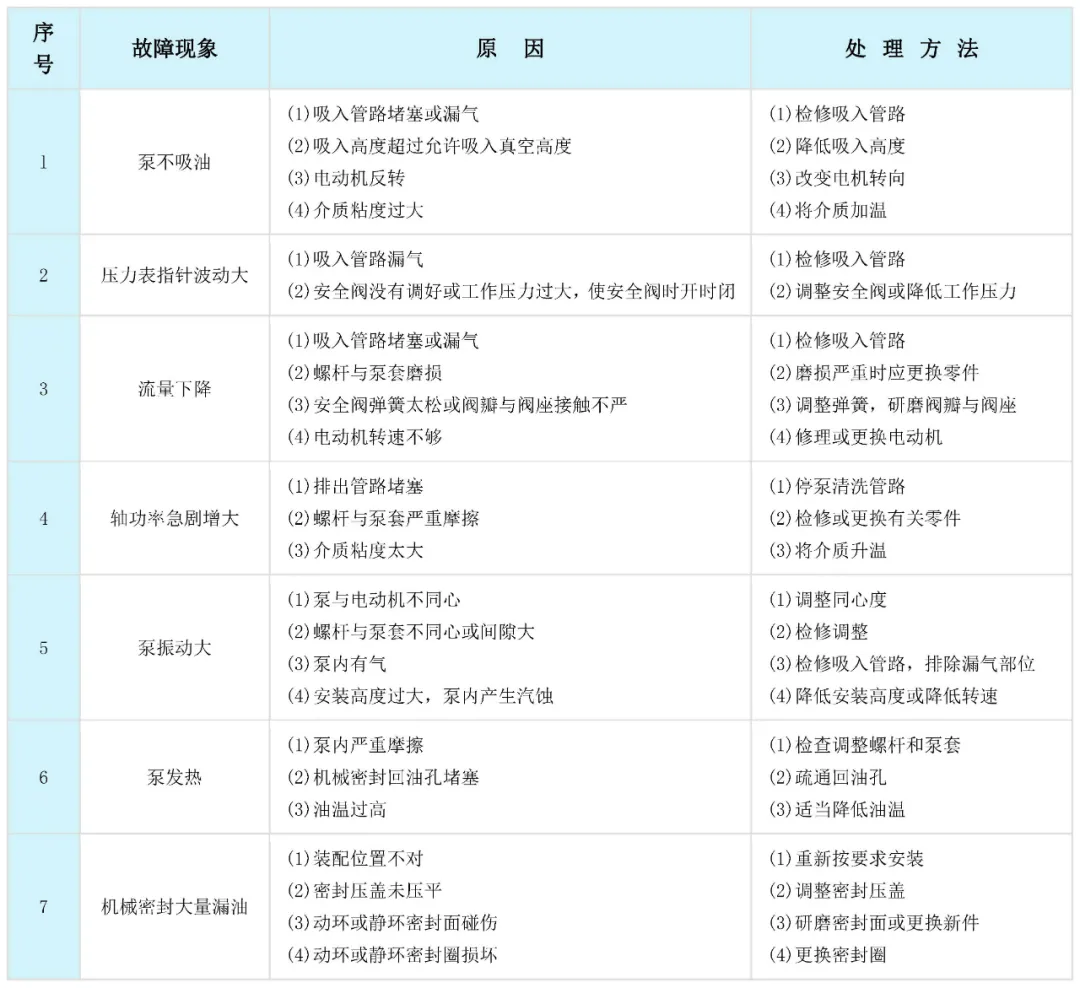Select the 泵振动大 fault cell

pyautogui.click(x=174, y=648)
